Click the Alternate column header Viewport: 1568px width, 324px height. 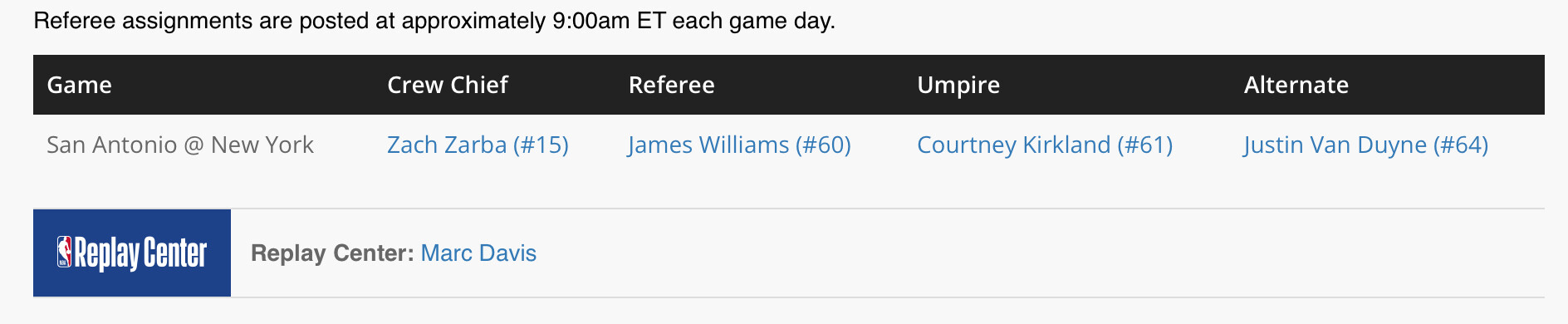coord(1296,85)
